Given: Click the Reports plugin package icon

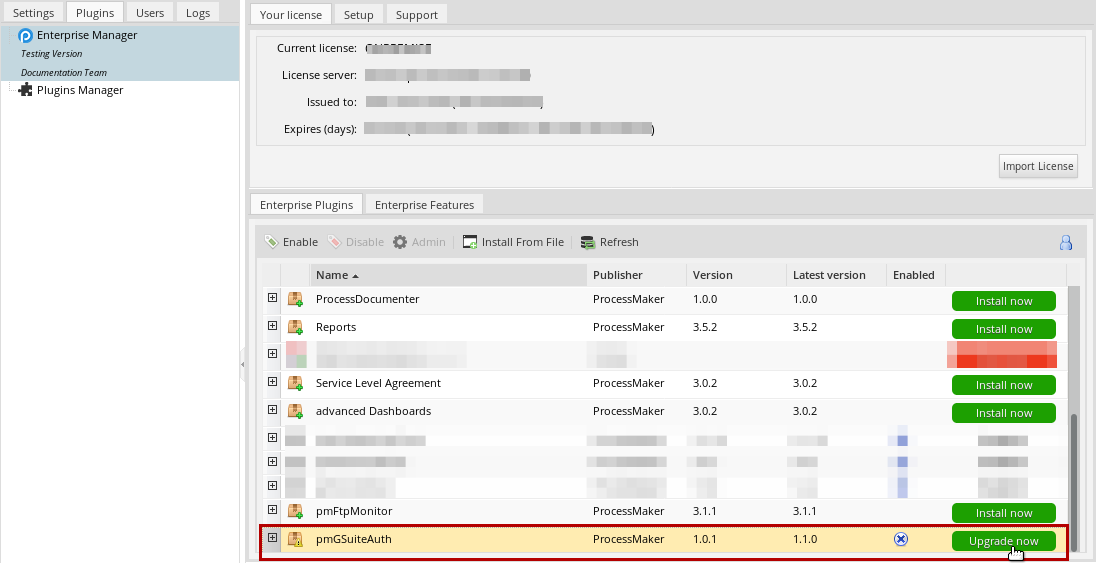Looking at the screenshot, I should point(296,327).
